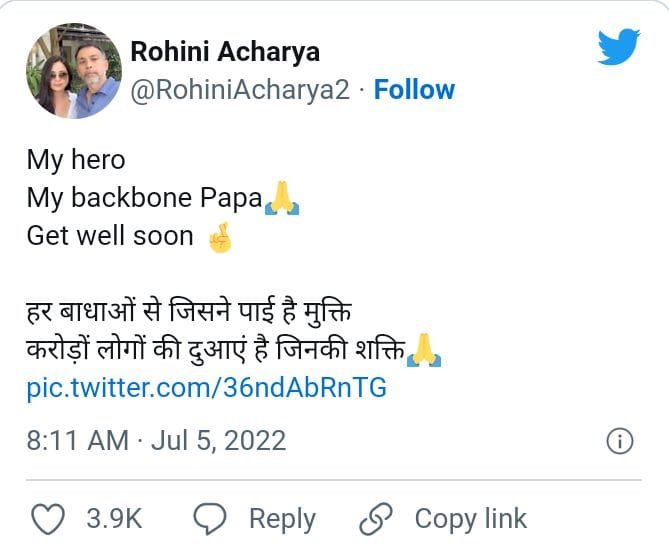Screen dimensions: 669x547
Task: Click the chain icon for Copy link
Action: pyautogui.click(x=376, y=518)
